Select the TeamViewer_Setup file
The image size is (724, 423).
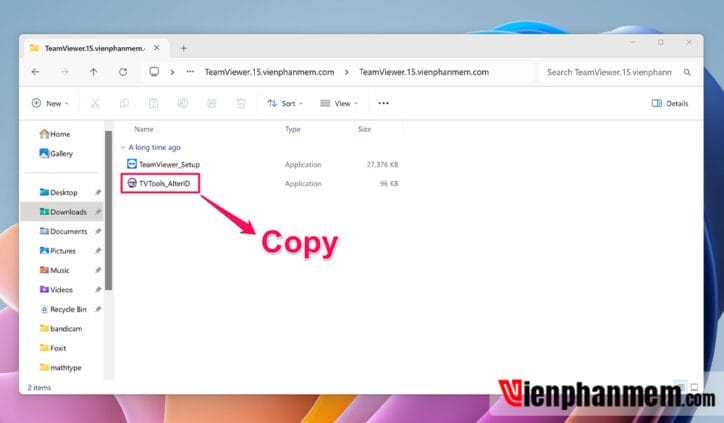169,164
